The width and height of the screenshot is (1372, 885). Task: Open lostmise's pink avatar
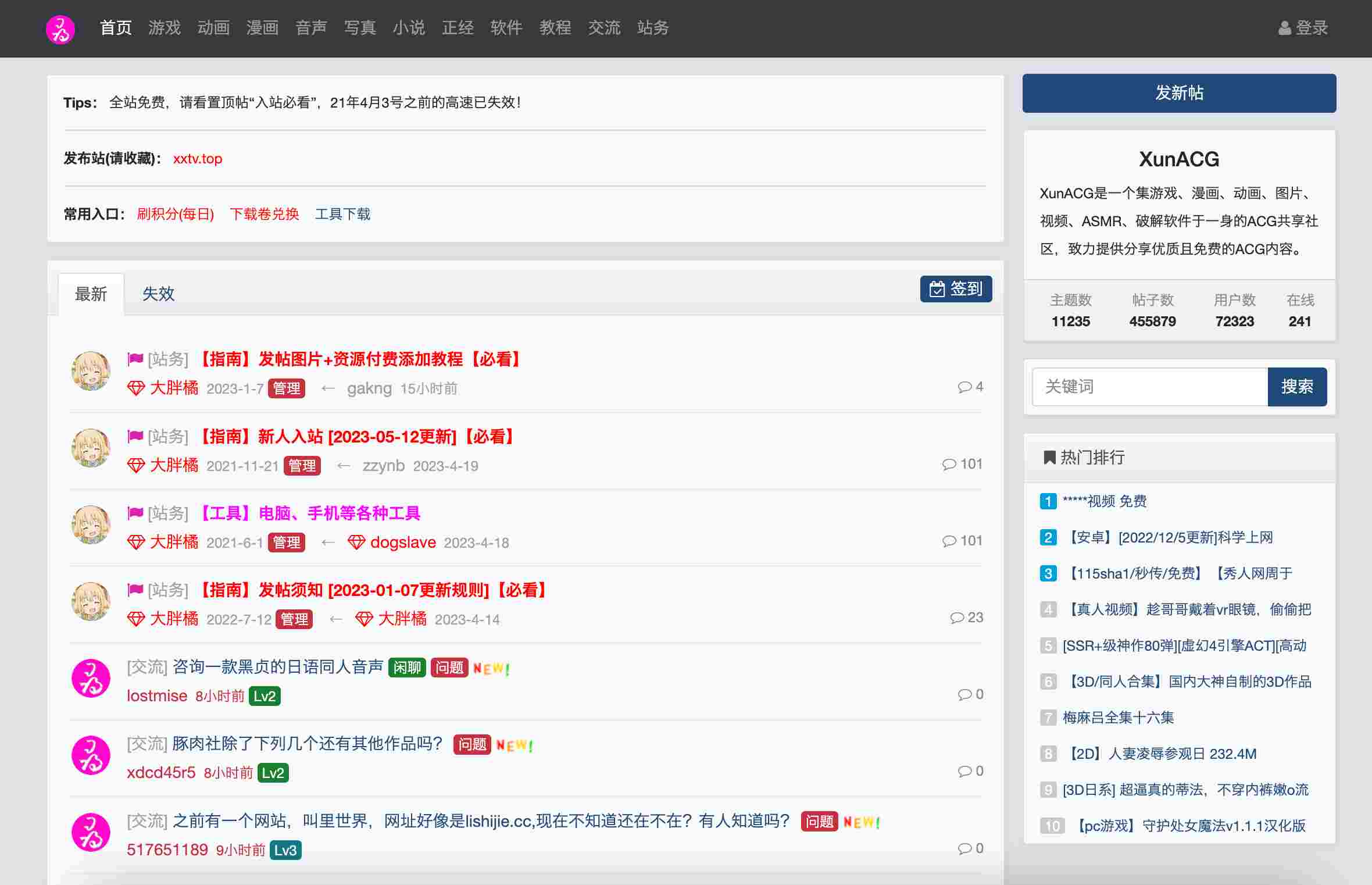(x=91, y=678)
